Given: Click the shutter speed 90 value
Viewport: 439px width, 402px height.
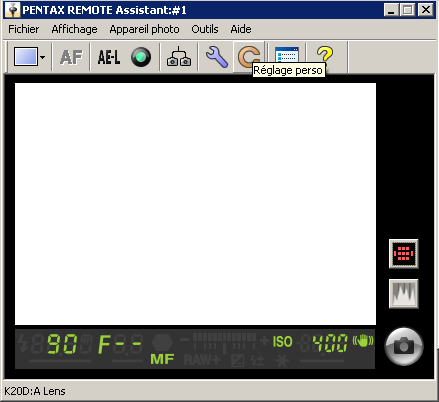Looking at the screenshot, I should pos(62,344).
